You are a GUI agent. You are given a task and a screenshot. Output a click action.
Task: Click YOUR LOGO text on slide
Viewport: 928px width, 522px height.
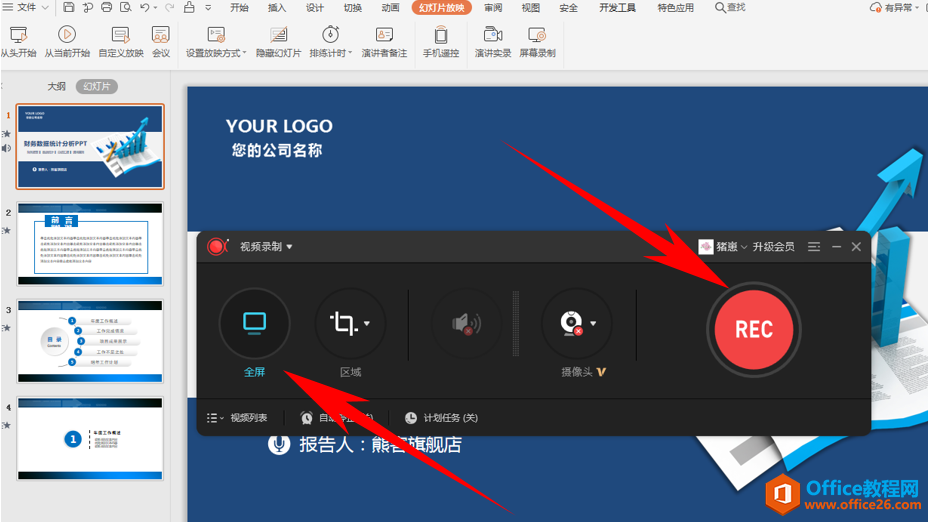tap(279, 126)
